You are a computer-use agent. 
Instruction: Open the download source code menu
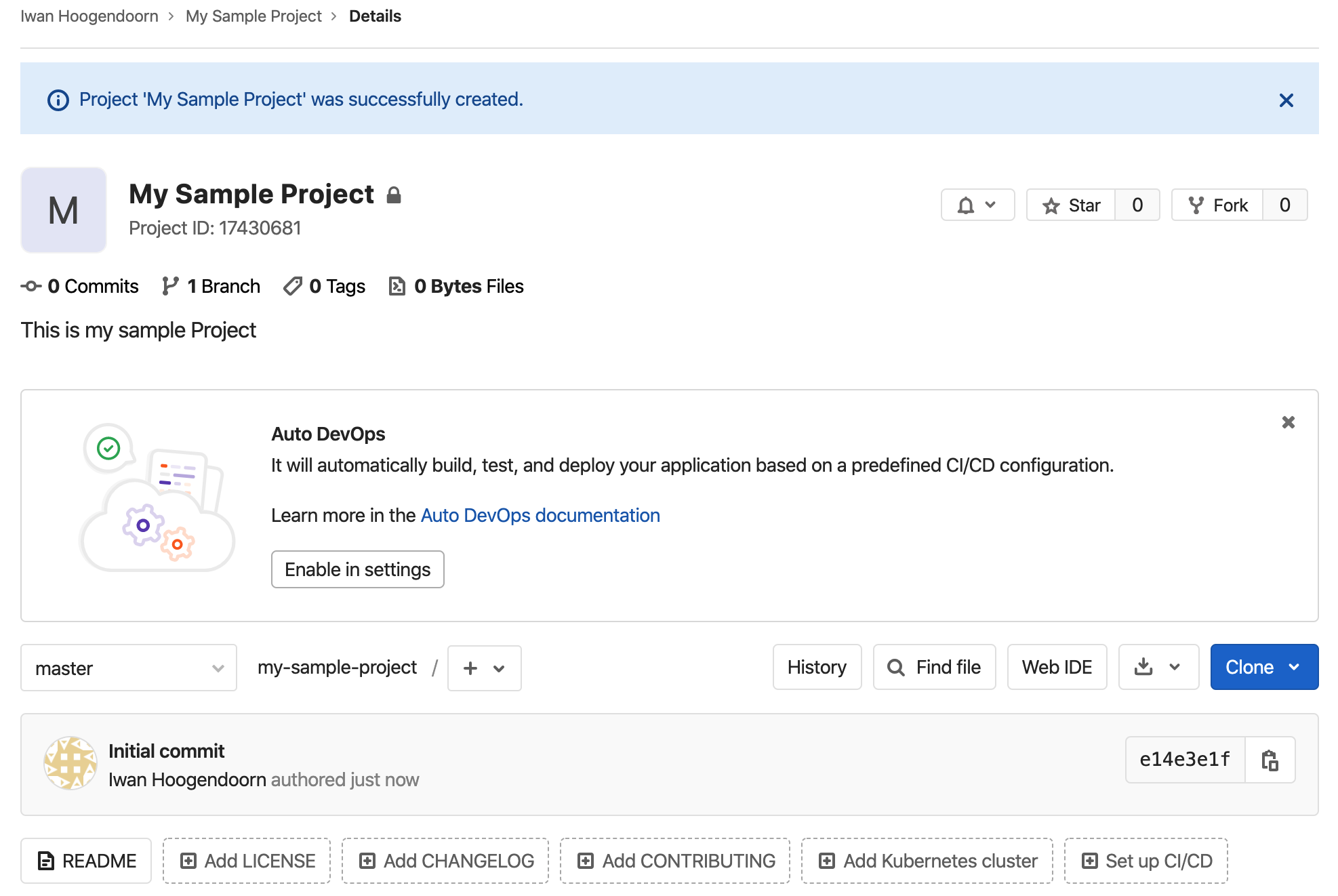tap(1158, 667)
